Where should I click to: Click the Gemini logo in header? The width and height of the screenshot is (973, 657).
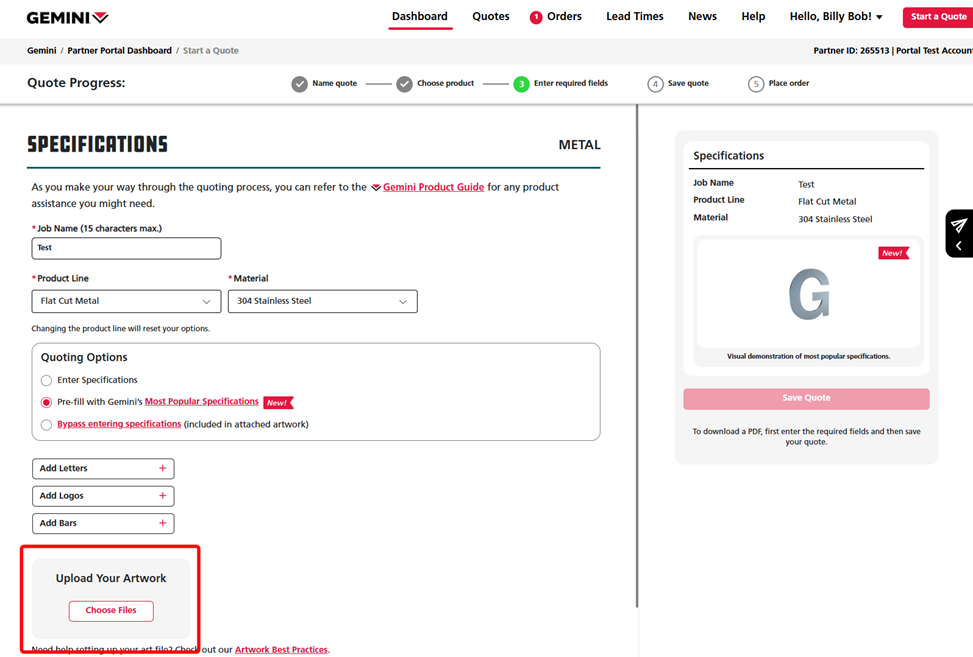coord(67,17)
